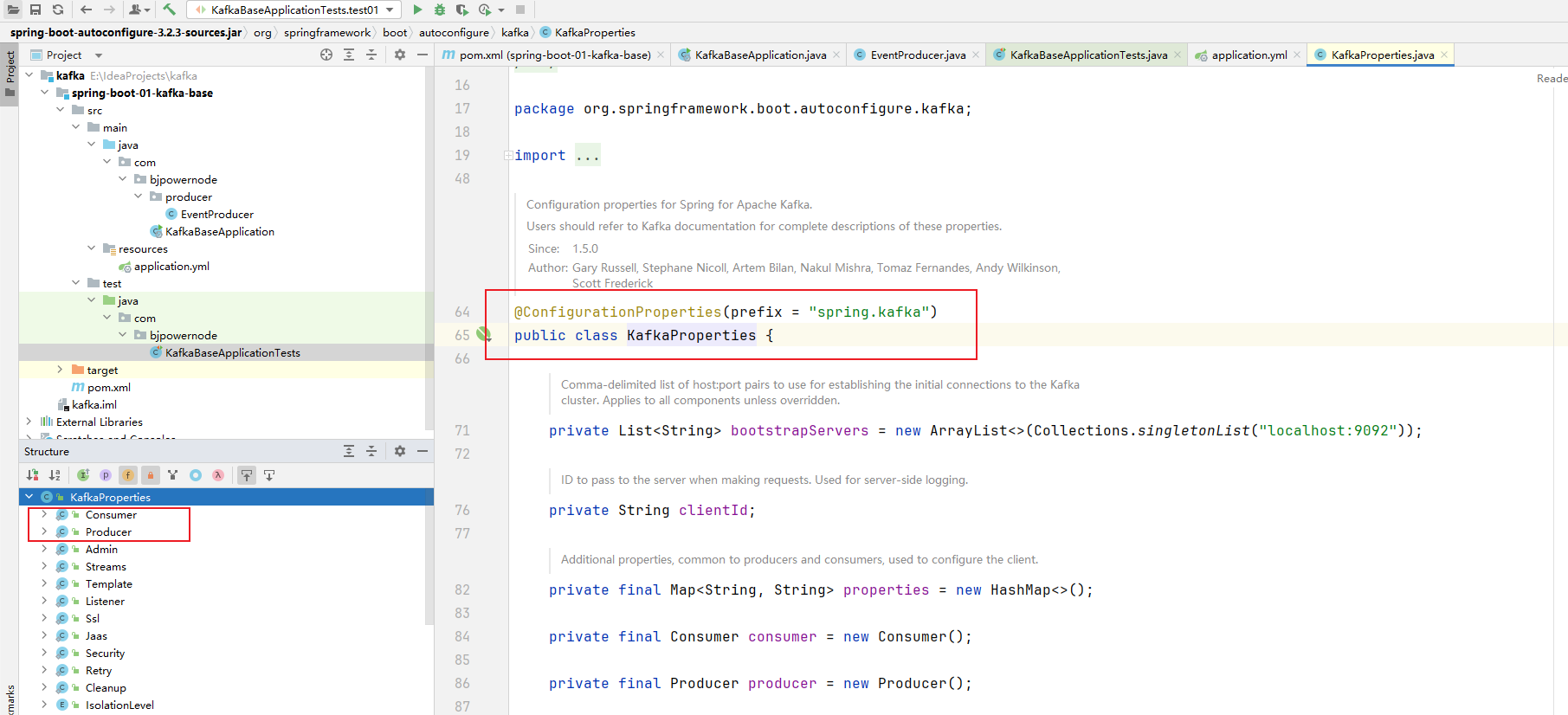Switch to the KafkaBaseApplication.java tab
The height and width of the screenshot is (715, 1568).
759,55
